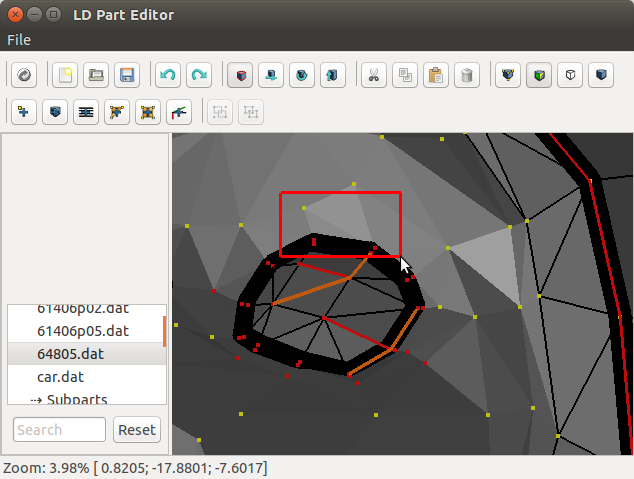This screenshot has width=634, height=479.
Task: Click the New file icon
Action: pos(65,75)
